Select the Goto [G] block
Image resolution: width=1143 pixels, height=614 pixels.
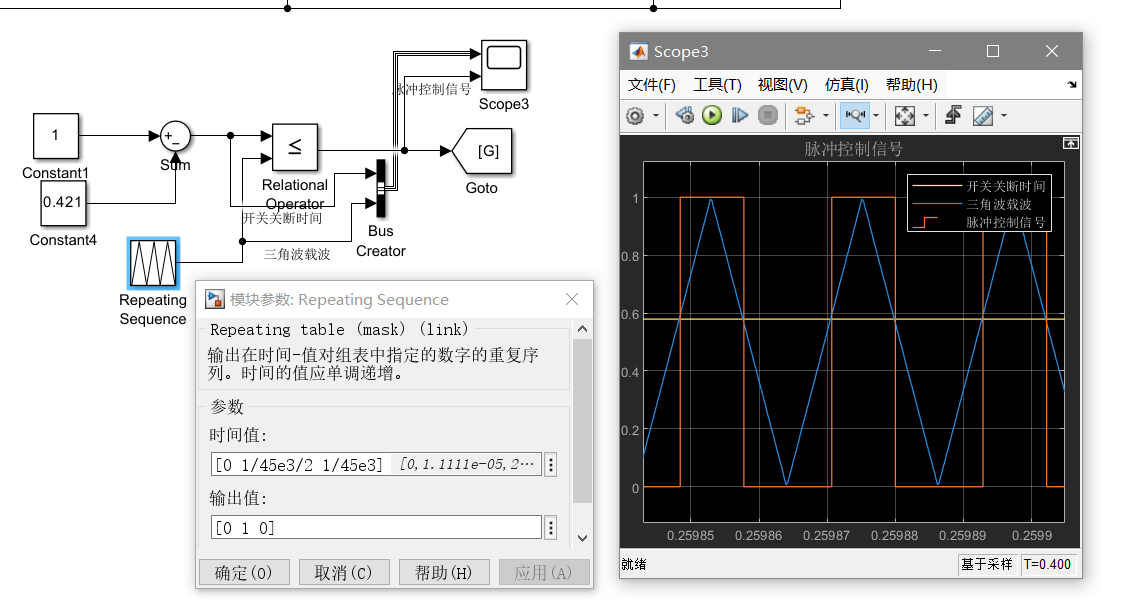(483, 151)
